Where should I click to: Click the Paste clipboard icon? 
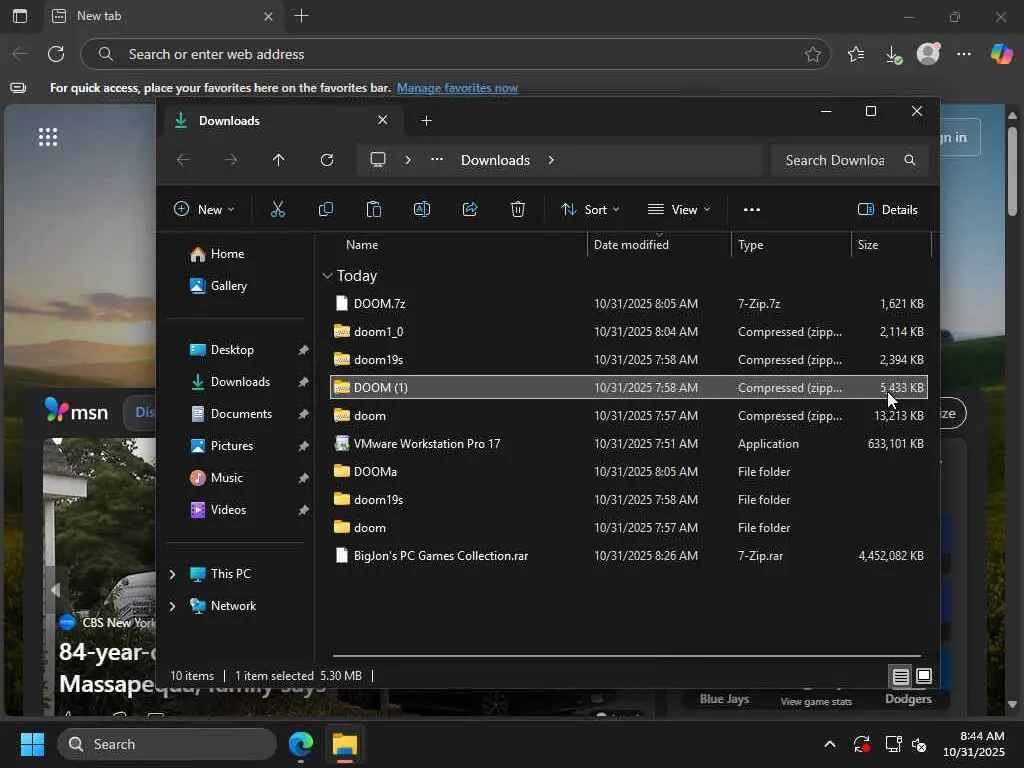pos(374,209)
